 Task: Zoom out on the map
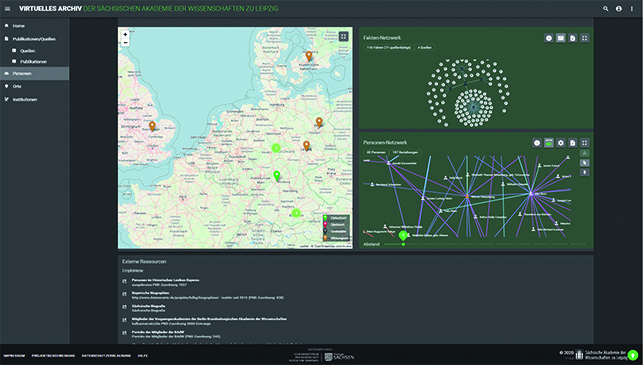point(125,42)
